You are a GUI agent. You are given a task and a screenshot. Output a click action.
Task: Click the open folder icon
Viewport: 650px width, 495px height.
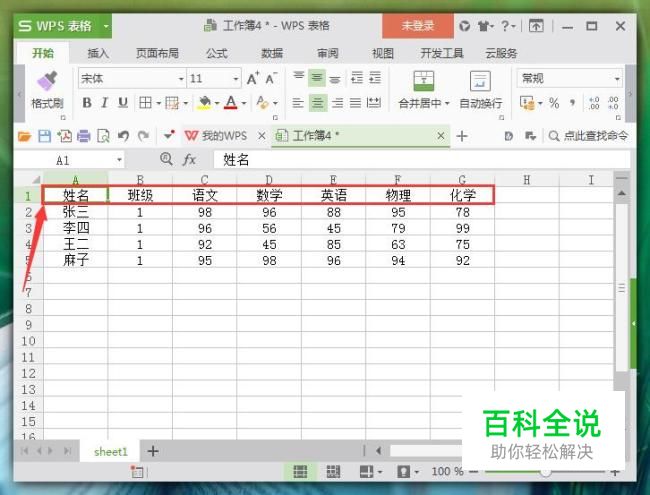click(x=24, y=136)
